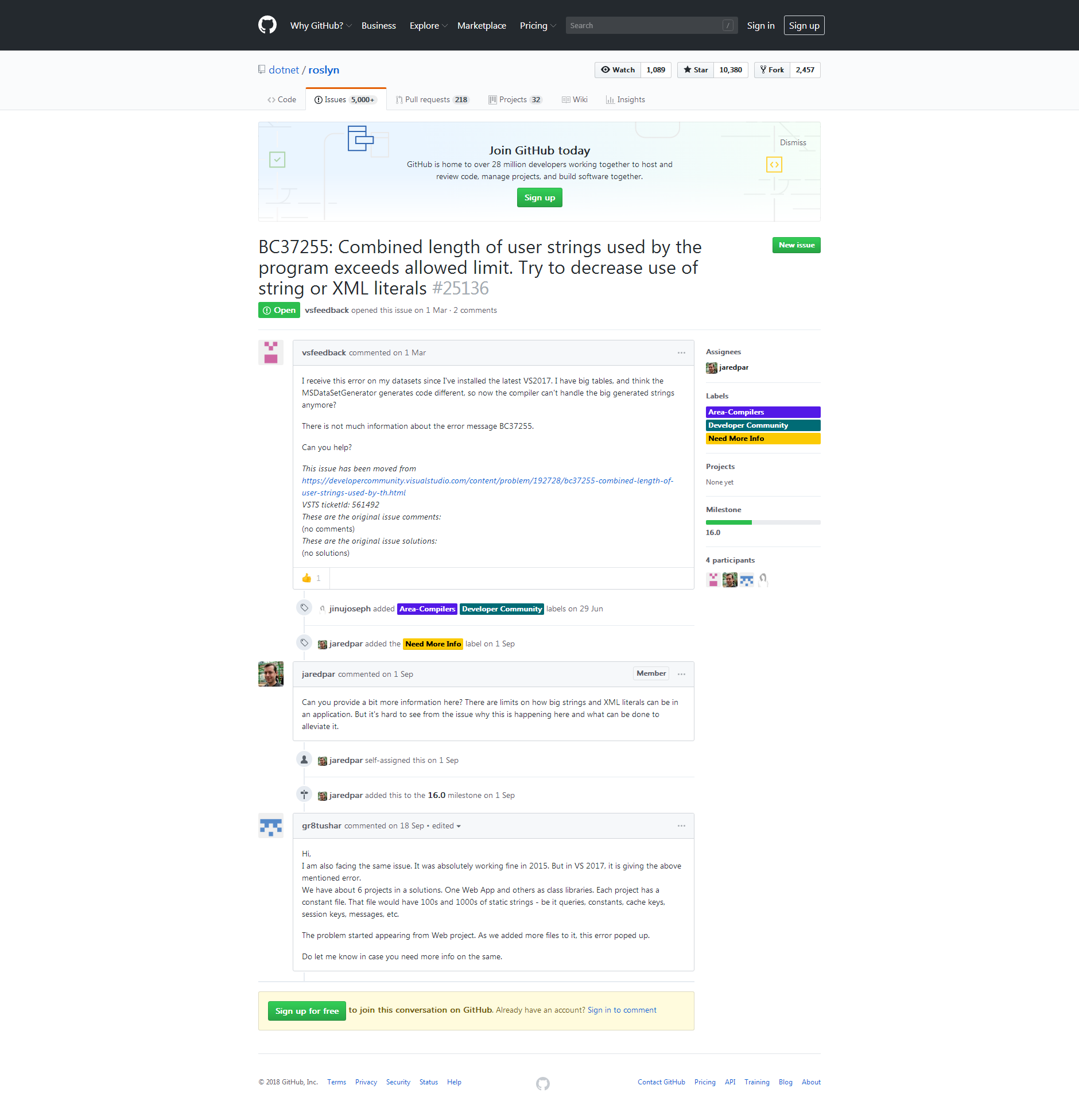Switch to the Code tab
This screenshot has height=1120, width=1079.
click(x=282, y=99)
